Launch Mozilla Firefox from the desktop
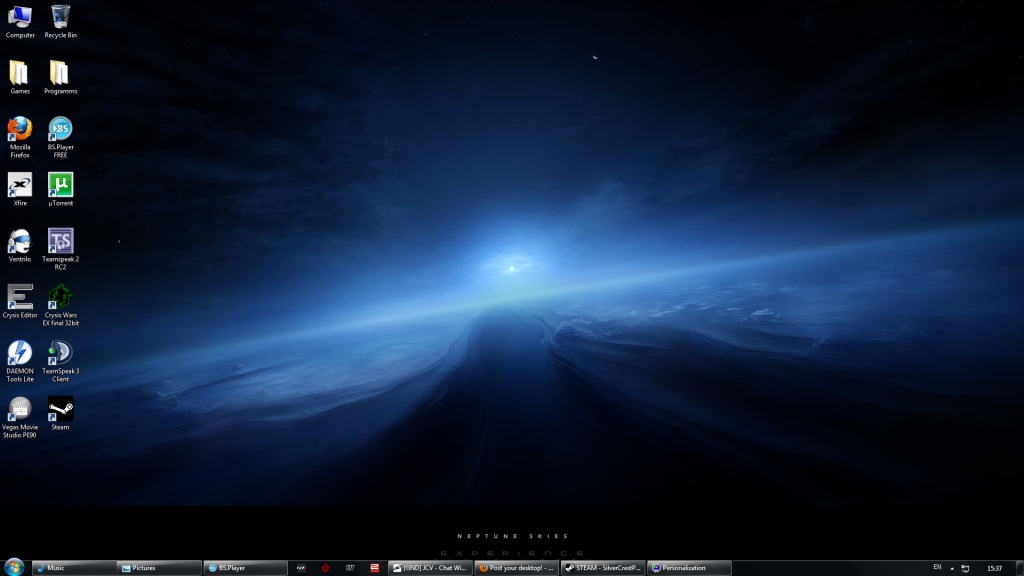This screenshot has width=1024, height=576. 20,129
